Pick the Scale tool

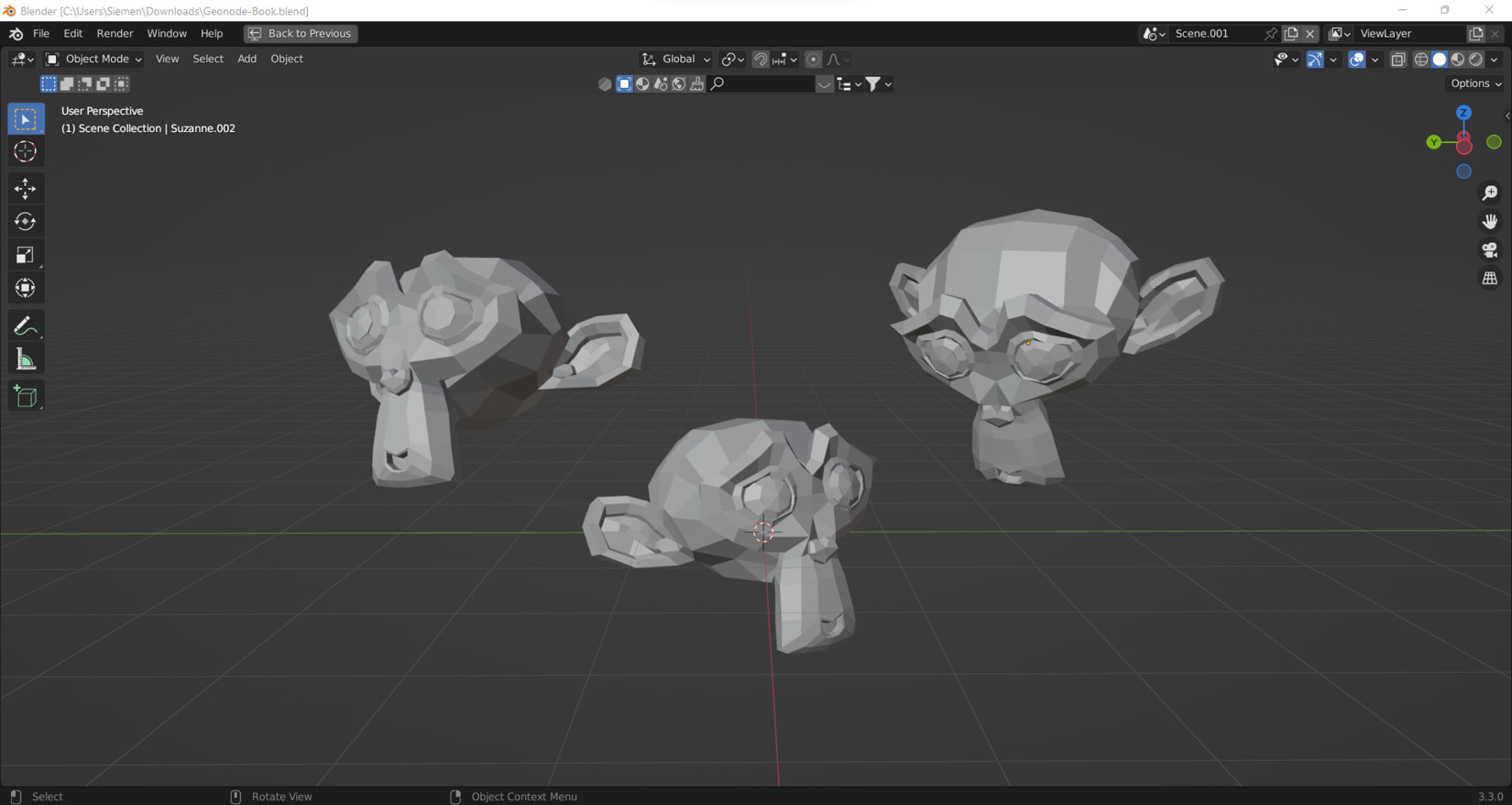click(26, 255)
